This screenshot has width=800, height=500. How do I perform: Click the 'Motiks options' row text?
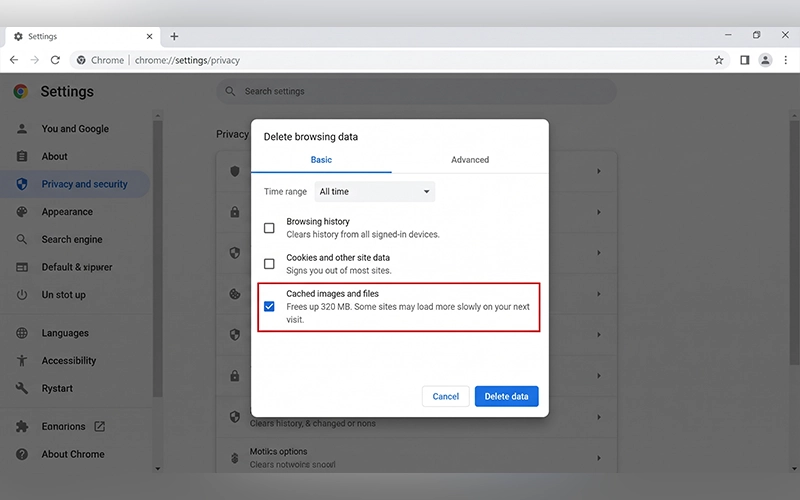coord(278,452)
